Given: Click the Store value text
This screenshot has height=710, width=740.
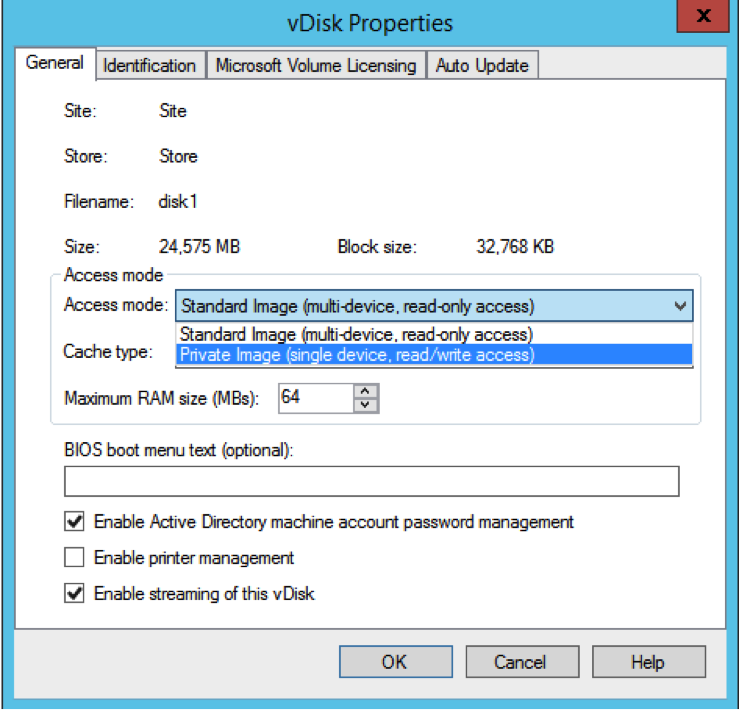Looking at the screenshot, I should (x=178, y=156).
